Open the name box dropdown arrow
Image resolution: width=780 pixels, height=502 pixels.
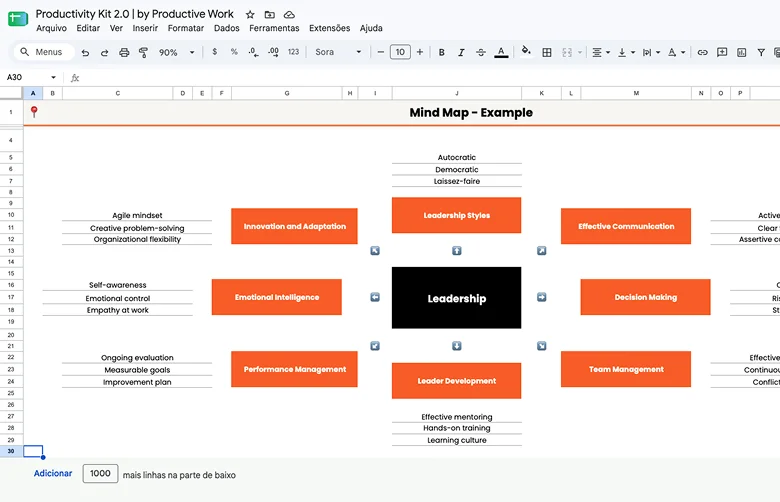coord(53,77)
